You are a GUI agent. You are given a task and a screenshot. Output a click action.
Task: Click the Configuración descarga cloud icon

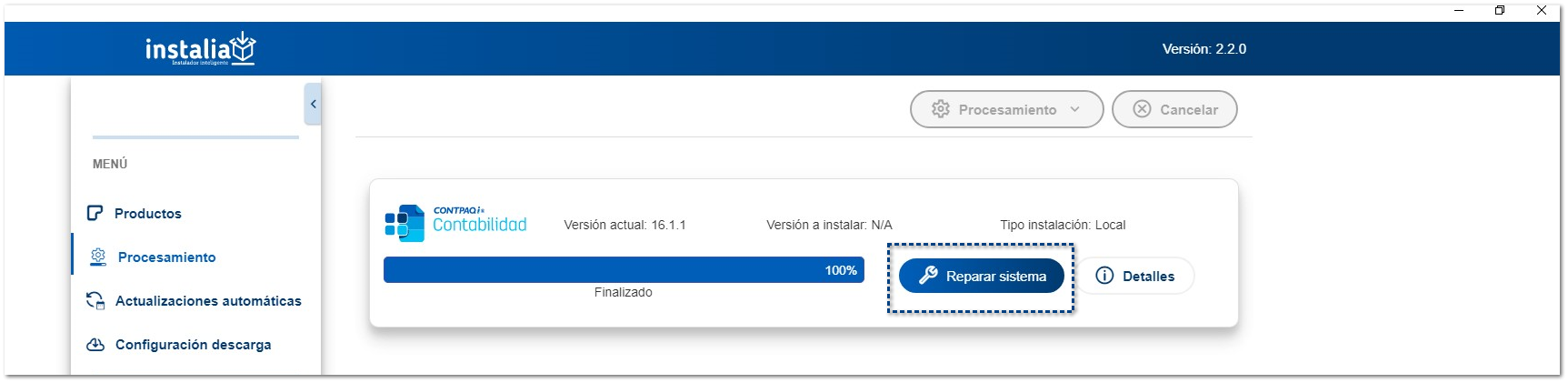95,345
